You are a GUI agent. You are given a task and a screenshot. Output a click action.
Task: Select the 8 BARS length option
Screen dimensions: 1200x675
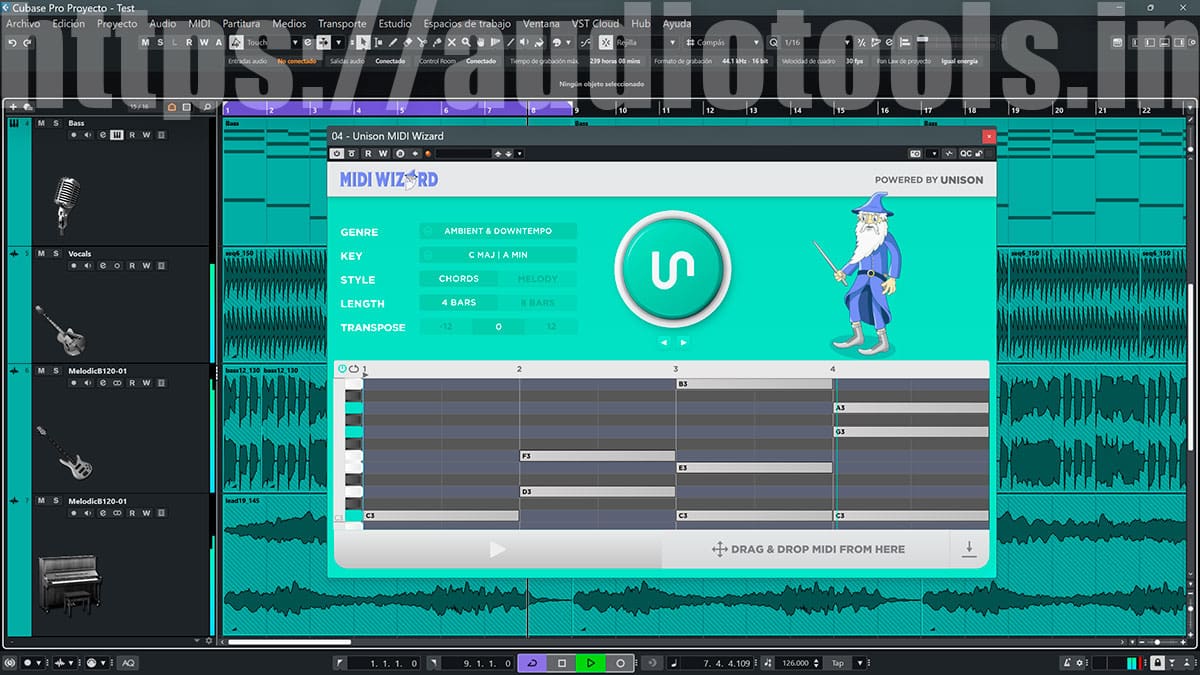point(538,303)
